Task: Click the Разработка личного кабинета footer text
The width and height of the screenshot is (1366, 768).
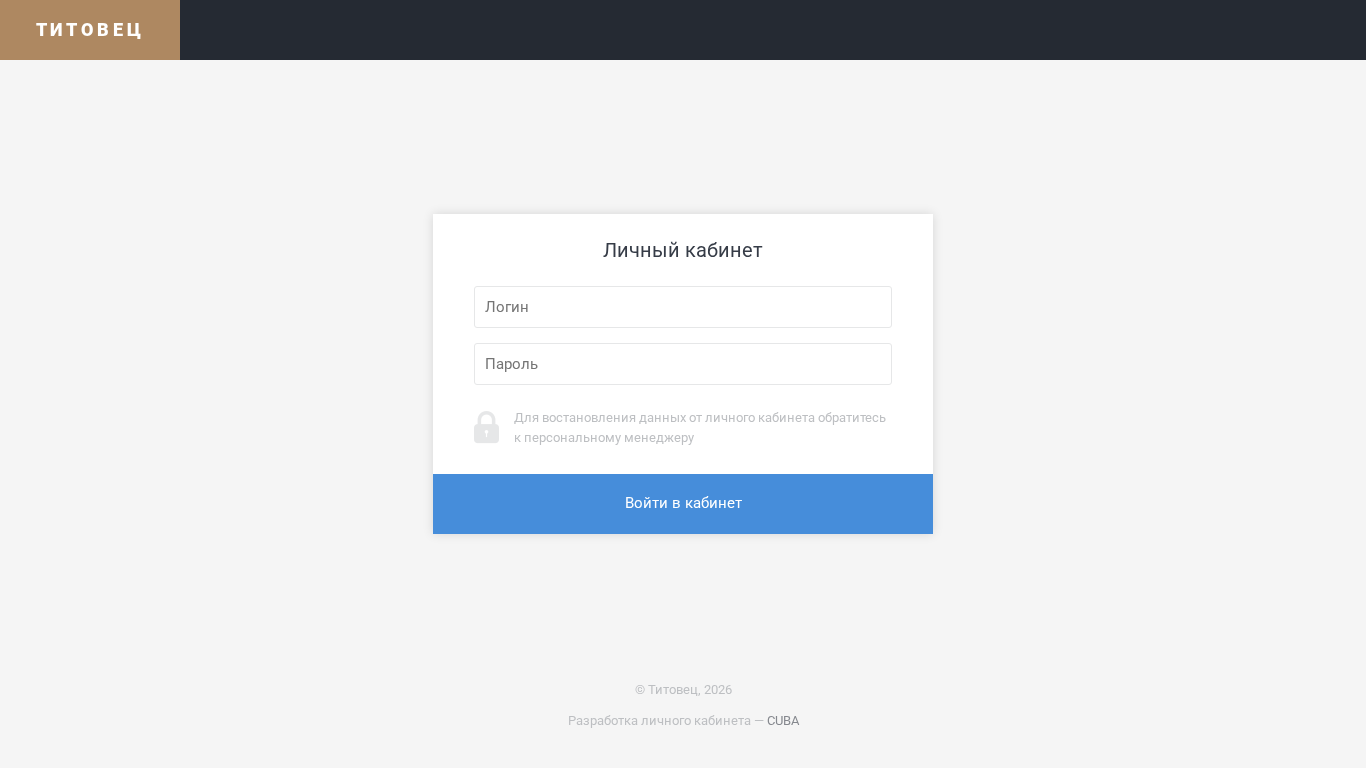Action: click(x=659, y=721)
